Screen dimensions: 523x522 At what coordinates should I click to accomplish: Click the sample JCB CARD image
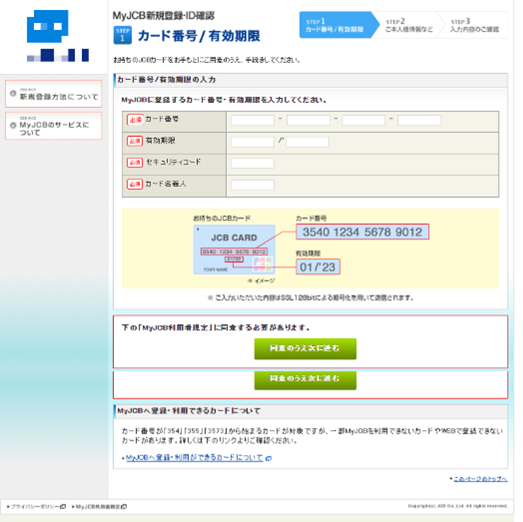pos(234,249)
